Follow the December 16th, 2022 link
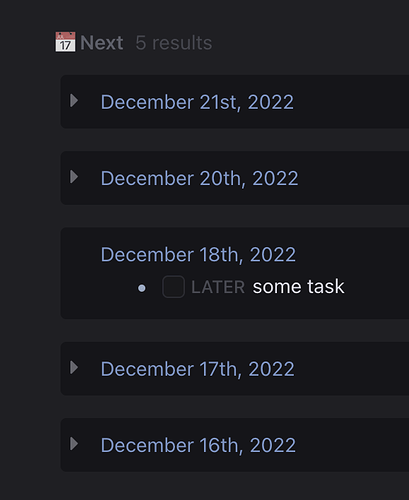409x500 pixels. pos(198,445)
